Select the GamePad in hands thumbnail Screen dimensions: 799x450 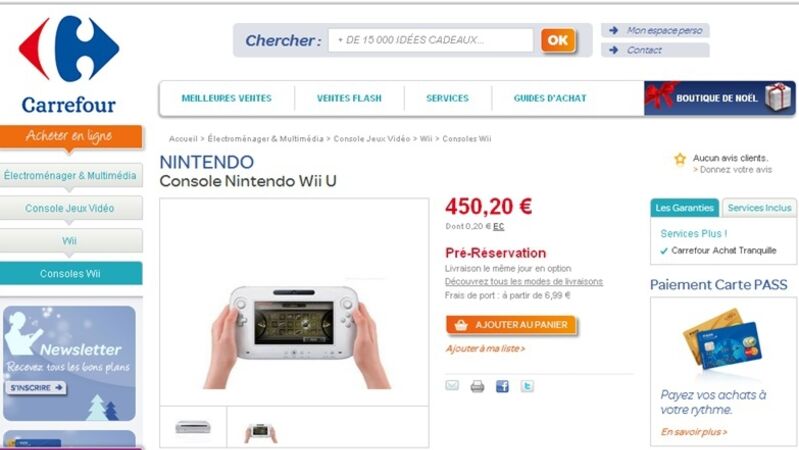point(260,433)
